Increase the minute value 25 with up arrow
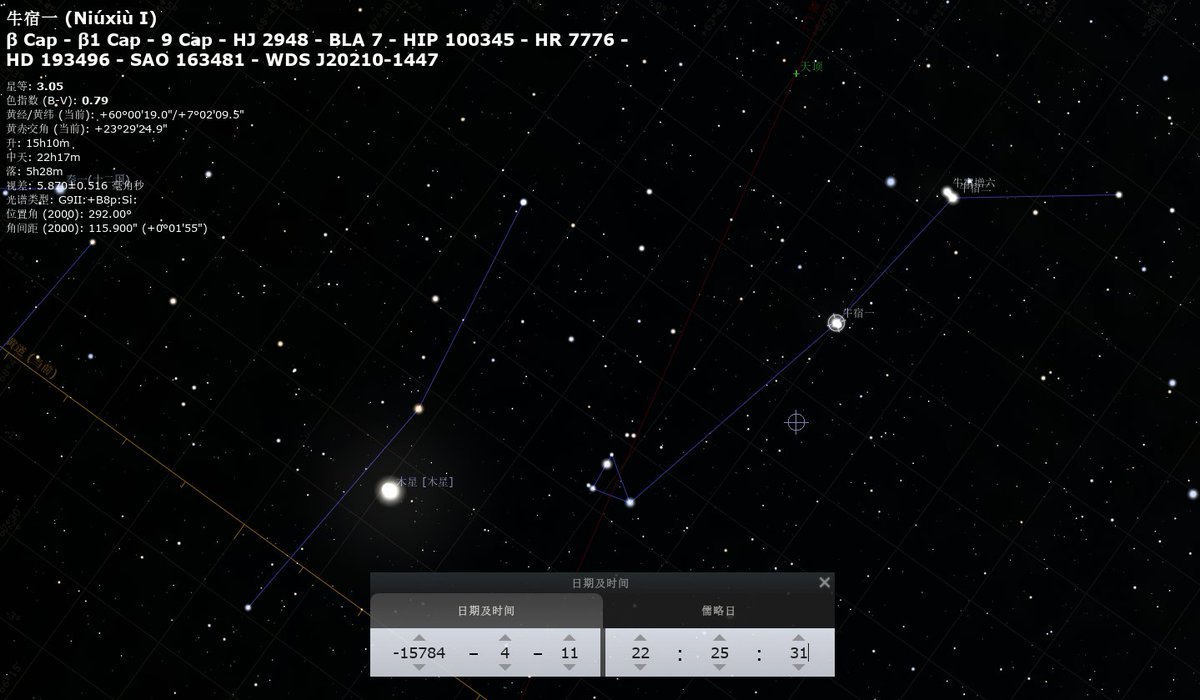This screenshot has width=1200, height=700. pyautogui.click(x=720, y=638)
